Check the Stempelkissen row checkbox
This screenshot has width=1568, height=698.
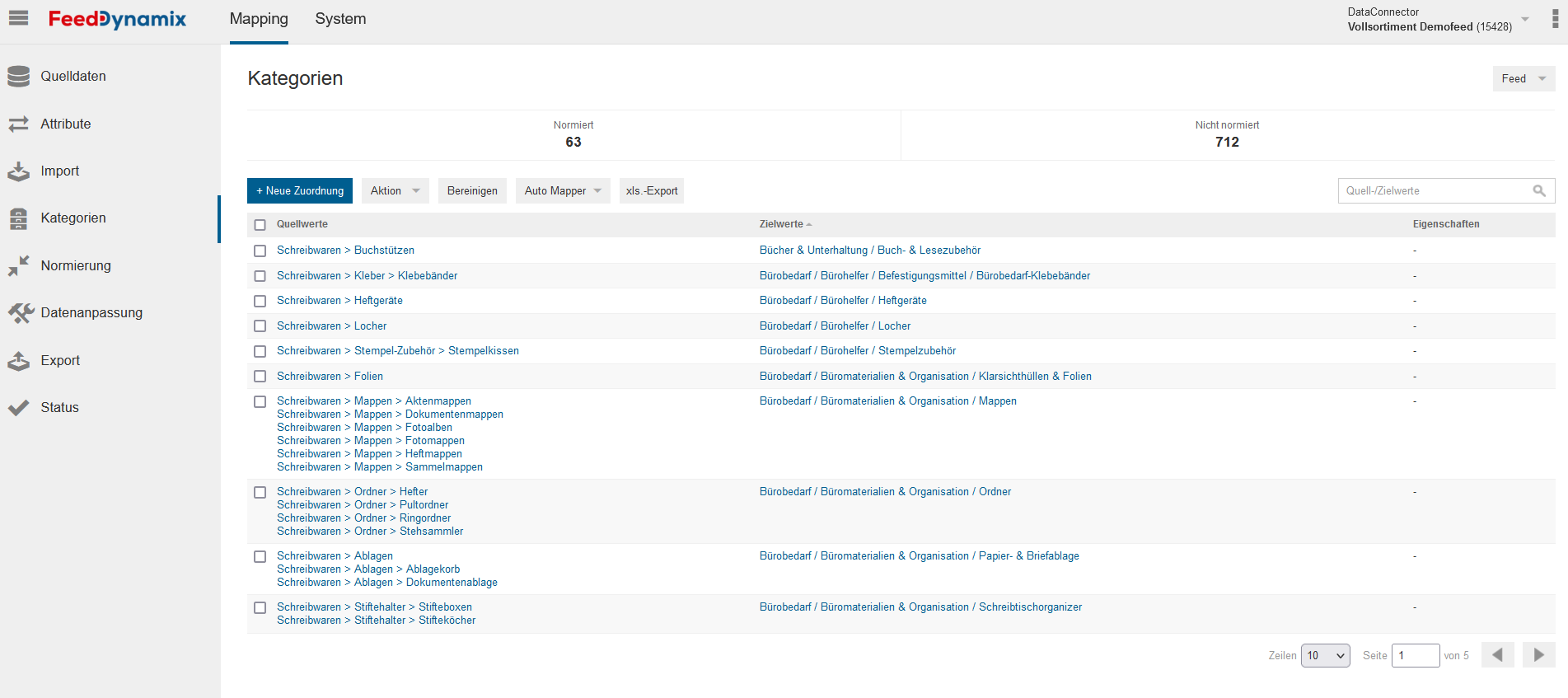click(260, 351)
